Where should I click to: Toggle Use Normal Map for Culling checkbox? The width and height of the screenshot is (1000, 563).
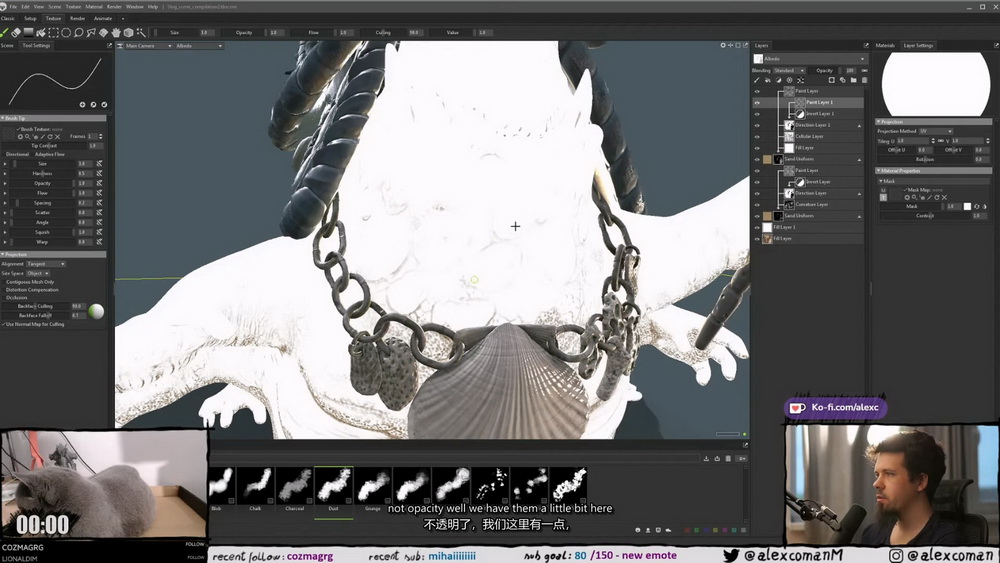pyautogui.click(x=3, y=324)
